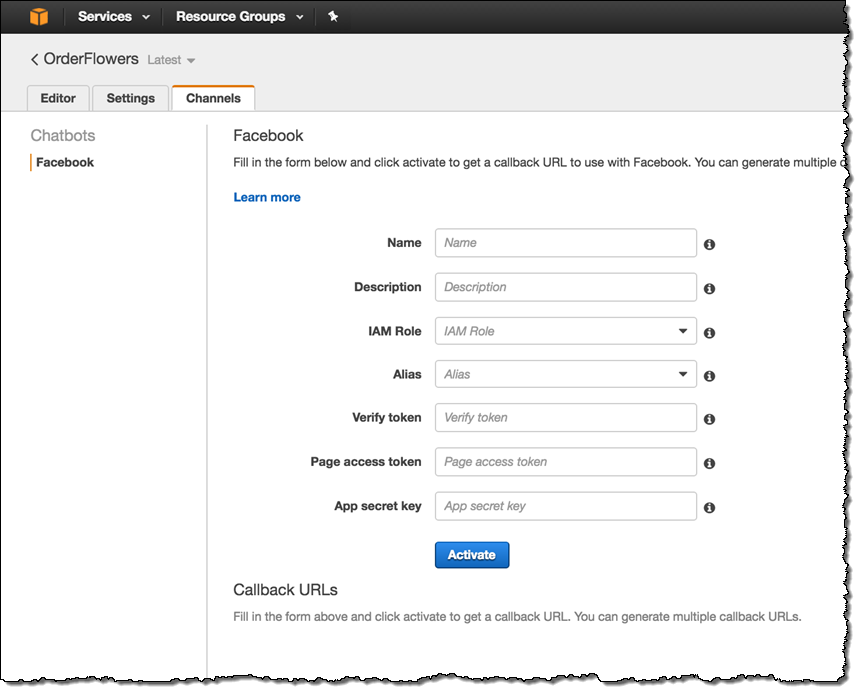Click the info icon beside Alias dropdown
This screenshot has height=692, width=860.
[709, 376]
